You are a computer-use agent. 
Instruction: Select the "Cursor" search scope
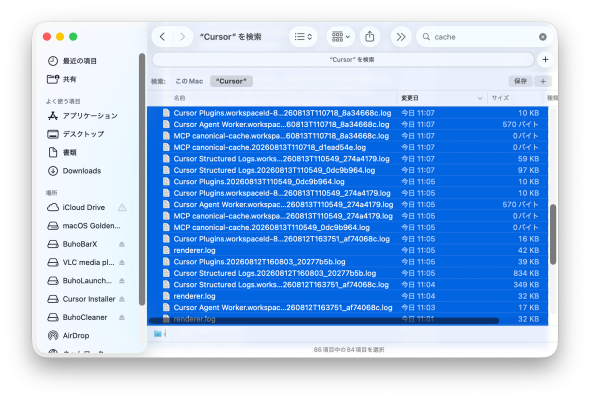231,81
